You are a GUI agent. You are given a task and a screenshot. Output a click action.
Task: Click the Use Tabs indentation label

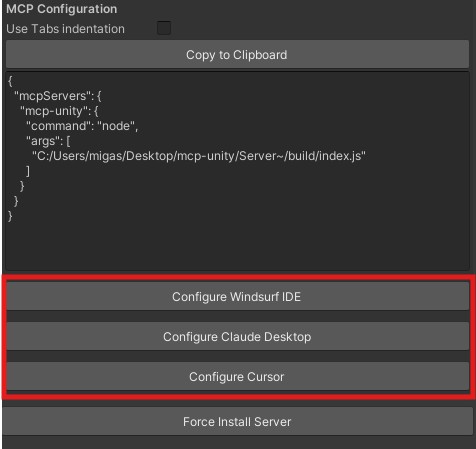pyautogui.click(x=65, y=29)
